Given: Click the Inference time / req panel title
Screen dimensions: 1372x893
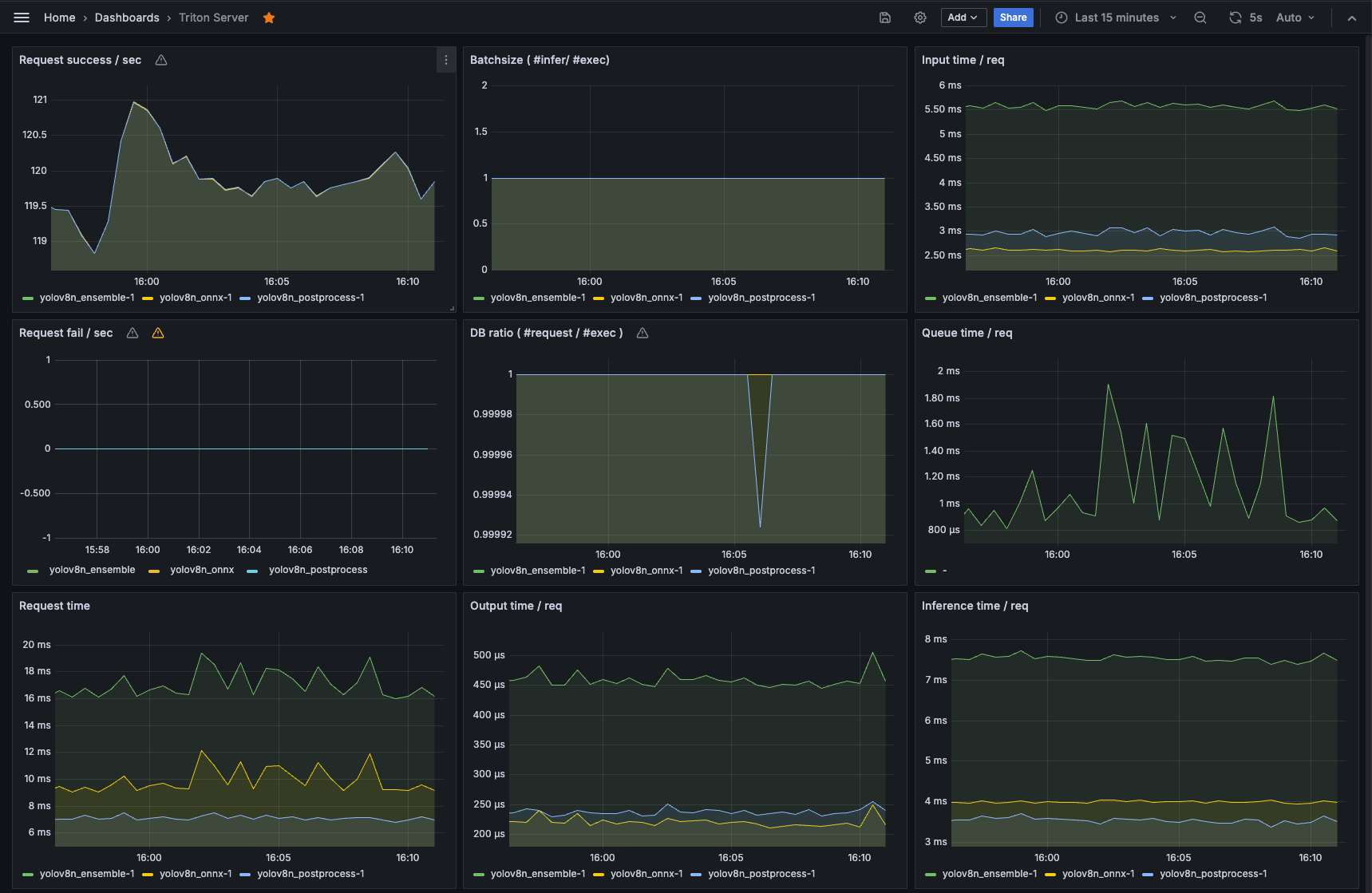Looking at the screenshot, I should 975,606.
